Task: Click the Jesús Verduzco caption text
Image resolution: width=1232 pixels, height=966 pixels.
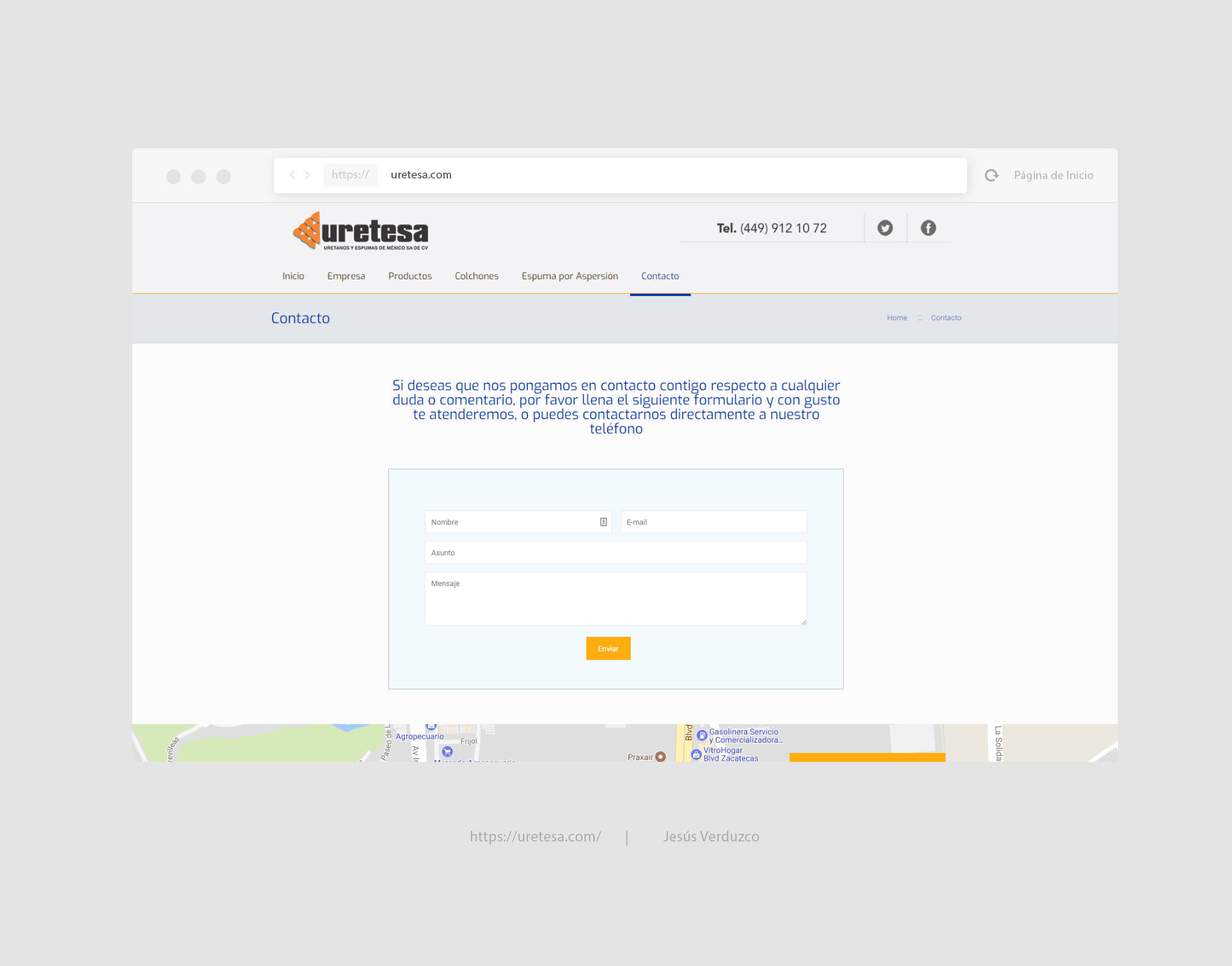Action: (x=711, y=836)
